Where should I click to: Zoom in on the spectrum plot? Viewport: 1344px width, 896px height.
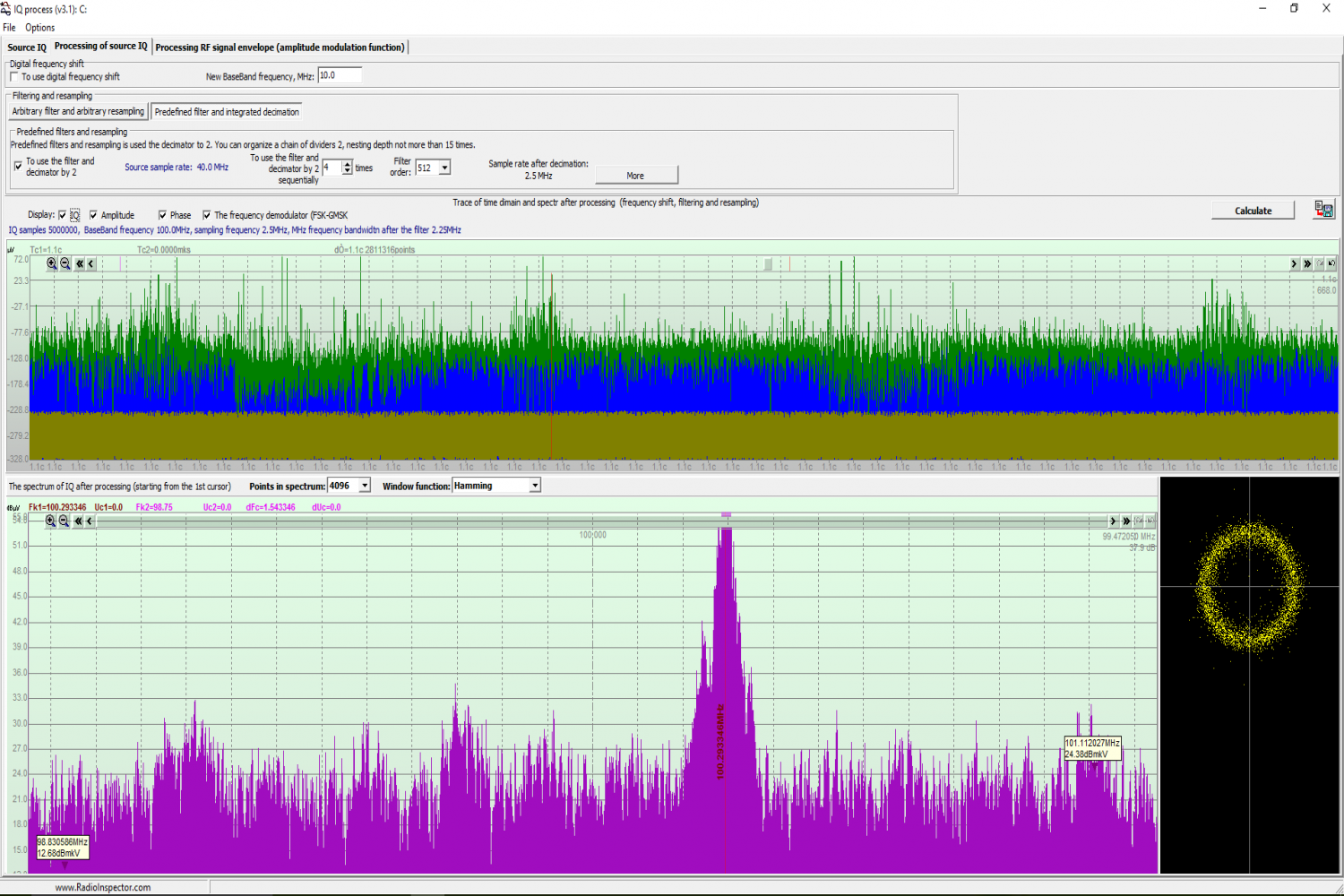[50, 521]
